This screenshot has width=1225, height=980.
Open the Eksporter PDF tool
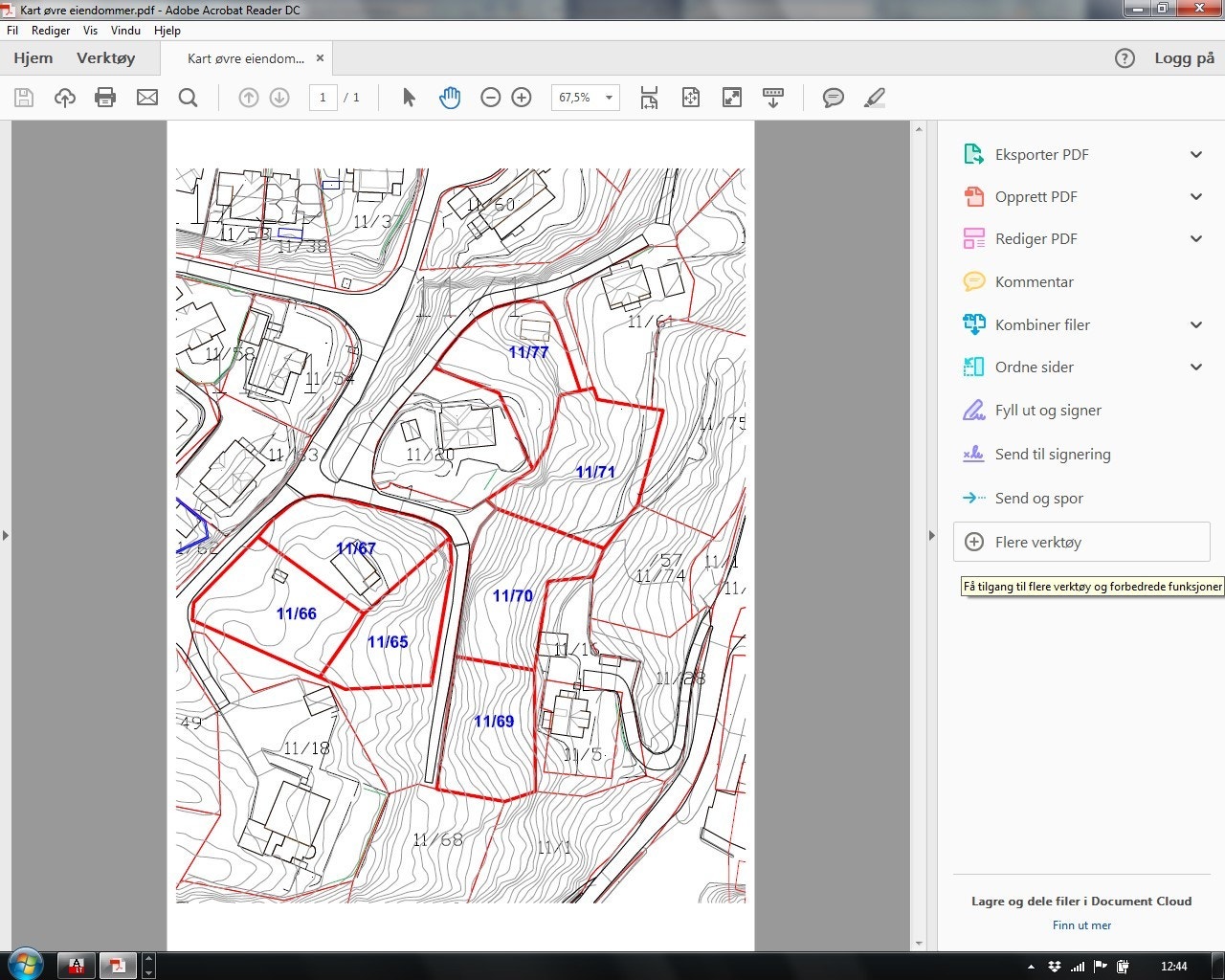pos(1041,154)
